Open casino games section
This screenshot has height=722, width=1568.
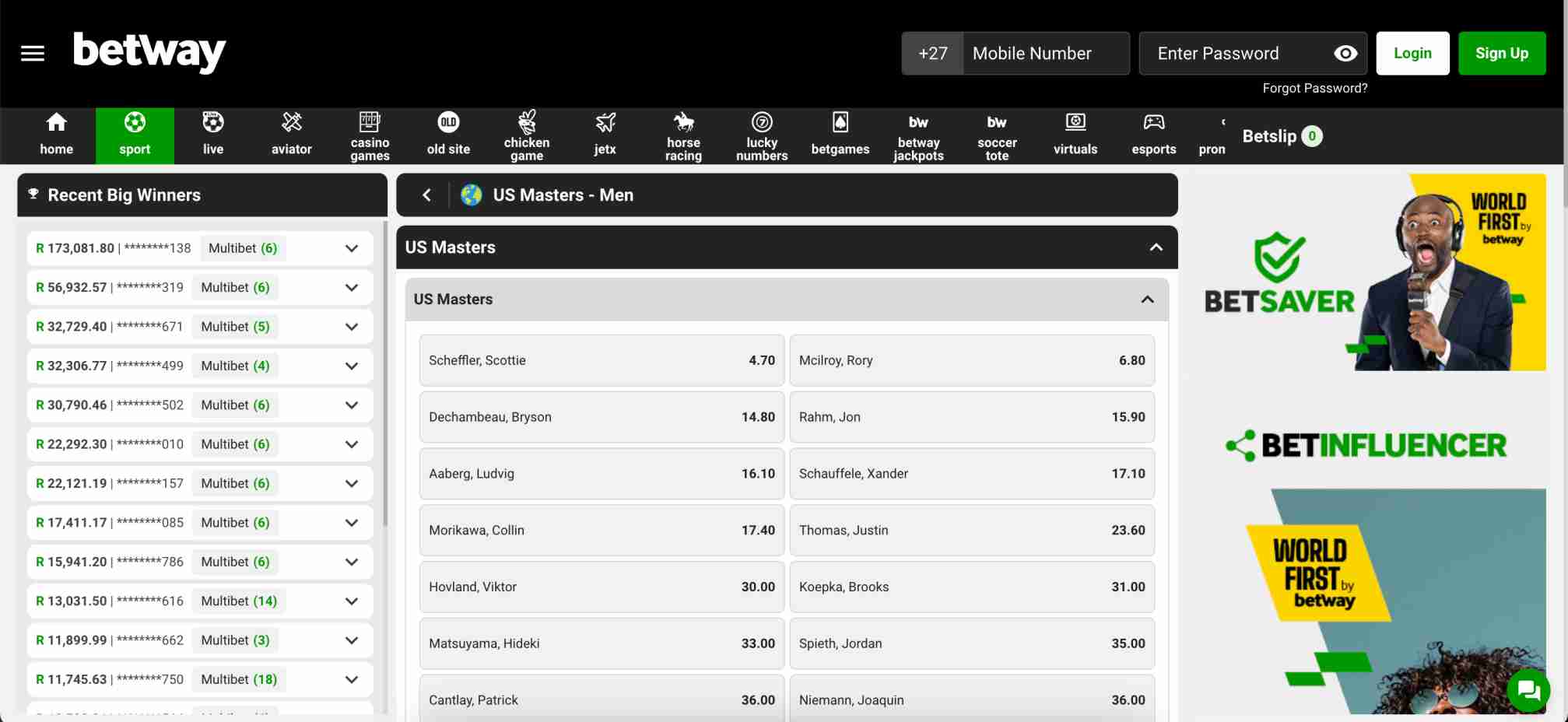[x=370, y=135]
